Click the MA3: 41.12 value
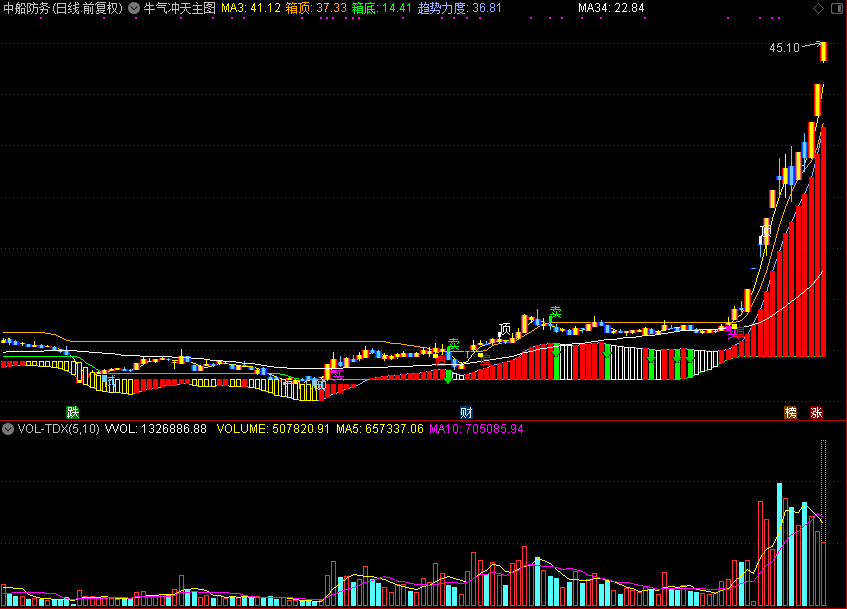 click(251, 8)
